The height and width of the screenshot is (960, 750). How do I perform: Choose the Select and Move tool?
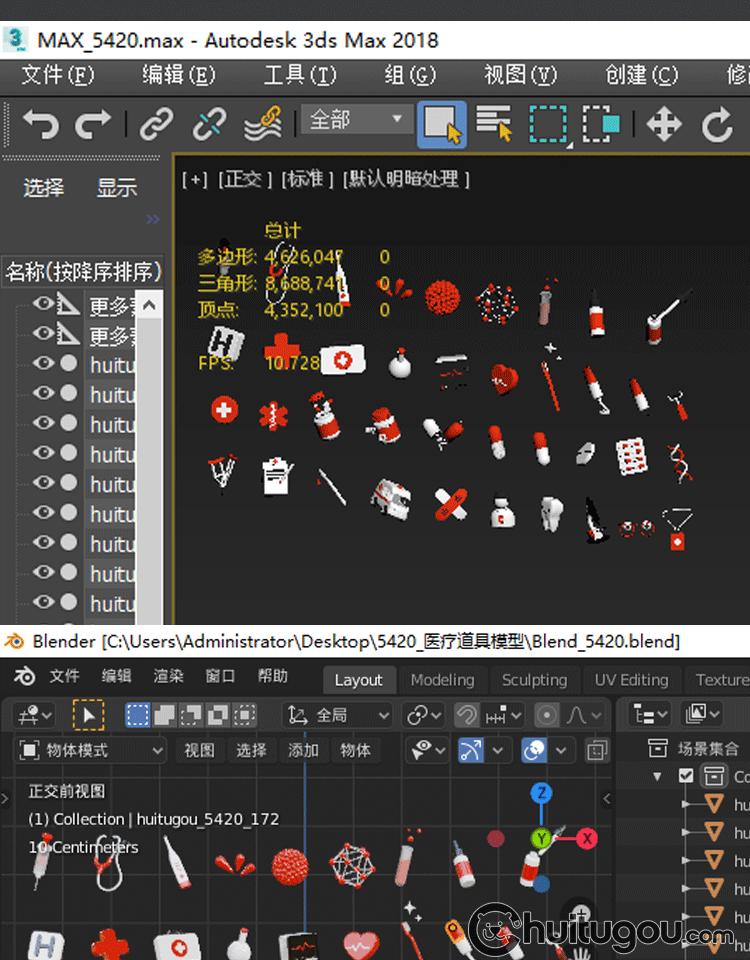coord(664,124)
